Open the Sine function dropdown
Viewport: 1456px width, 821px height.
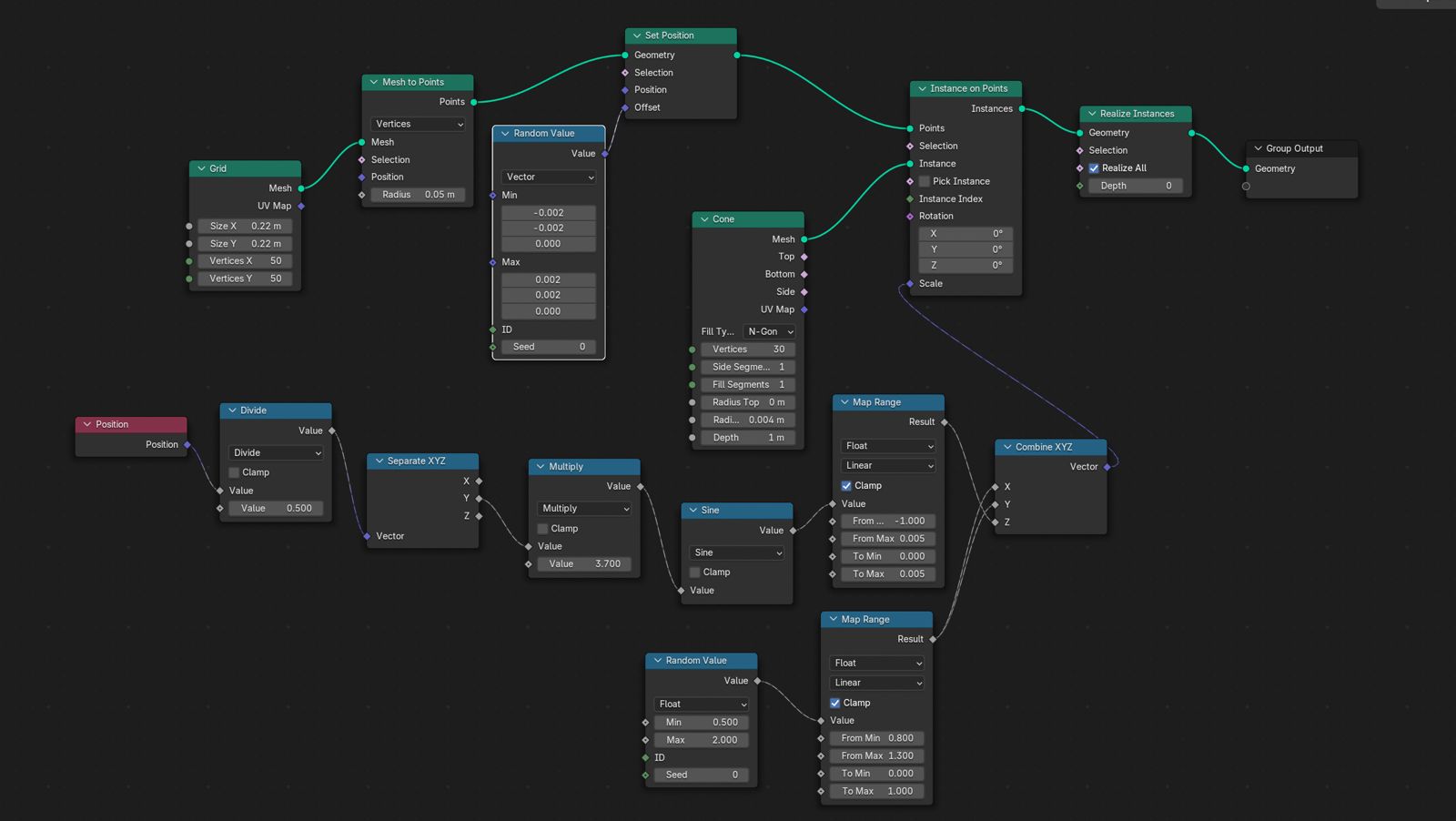(x=737, y=552)
